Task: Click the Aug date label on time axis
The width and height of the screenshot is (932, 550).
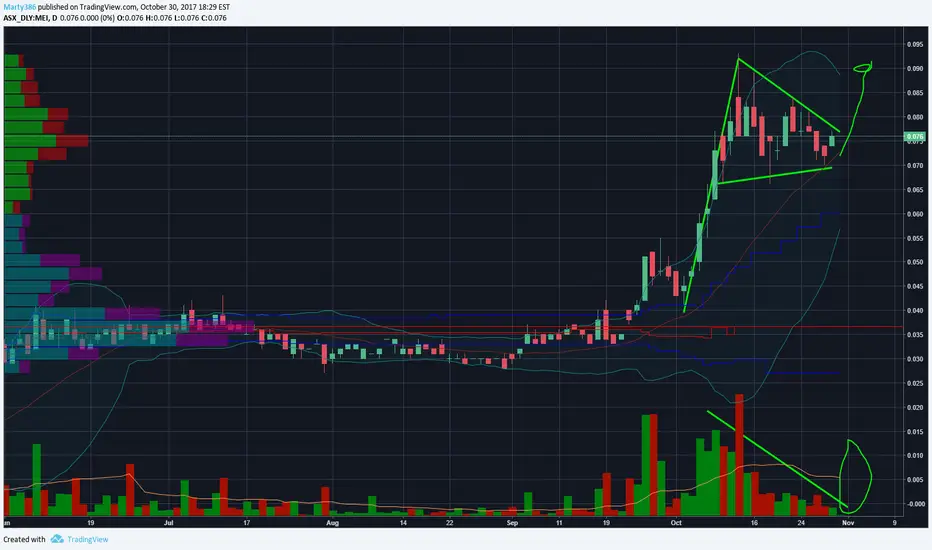Action: click(x=332, y=523)
